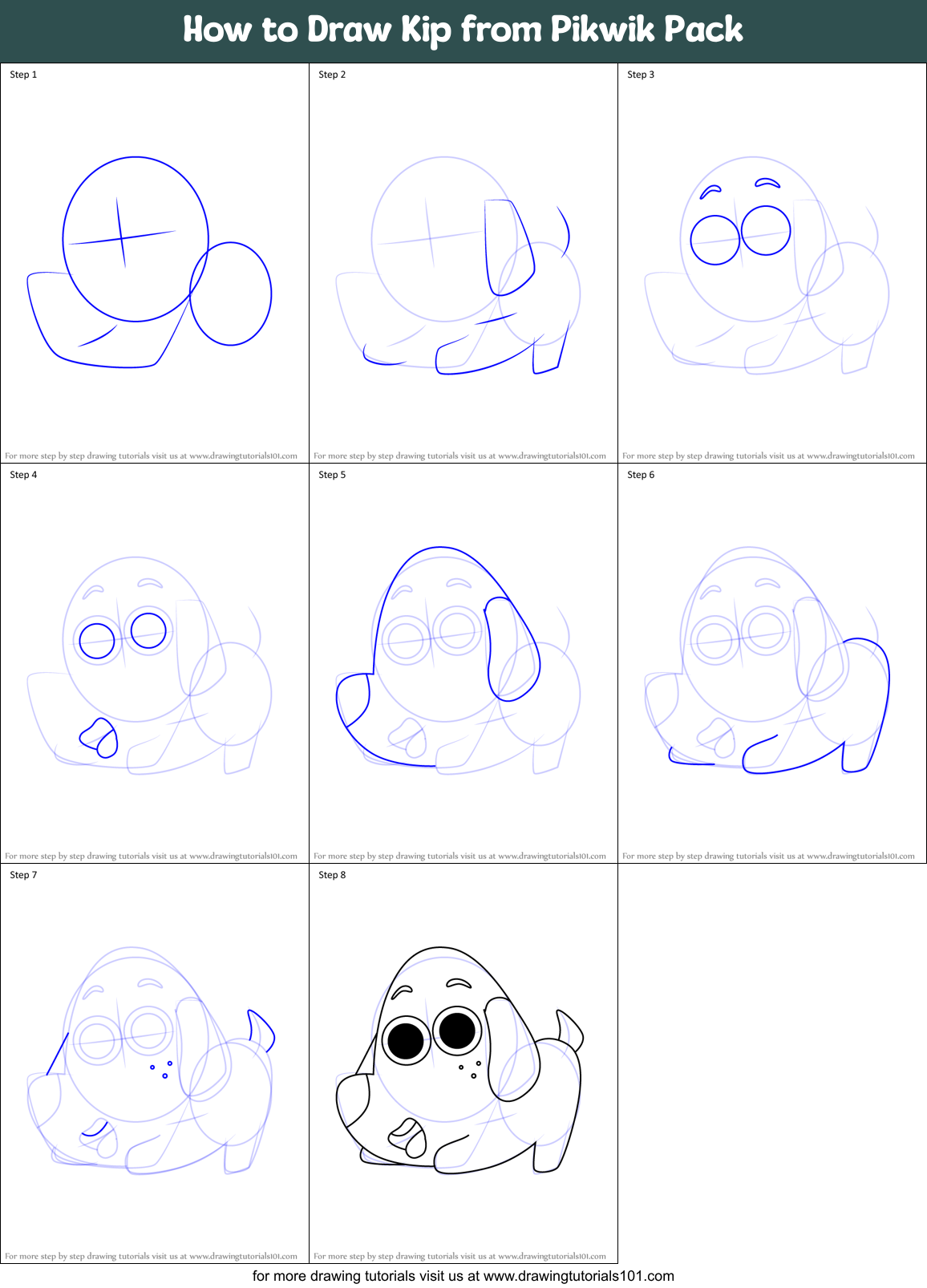Open the Step 4 drawing with tongue

point(149,666)
